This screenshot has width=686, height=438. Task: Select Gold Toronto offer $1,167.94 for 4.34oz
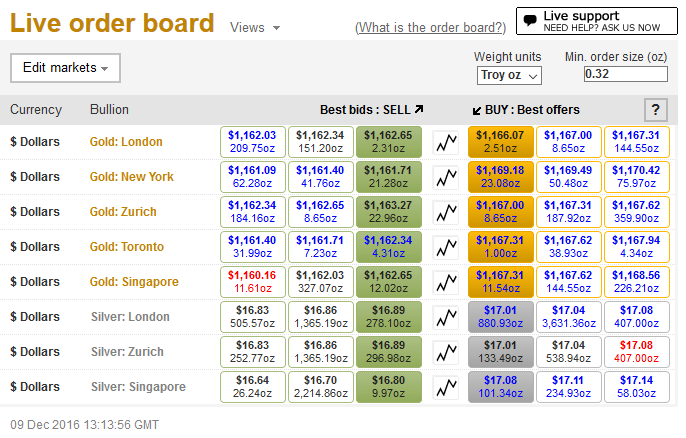637,247
